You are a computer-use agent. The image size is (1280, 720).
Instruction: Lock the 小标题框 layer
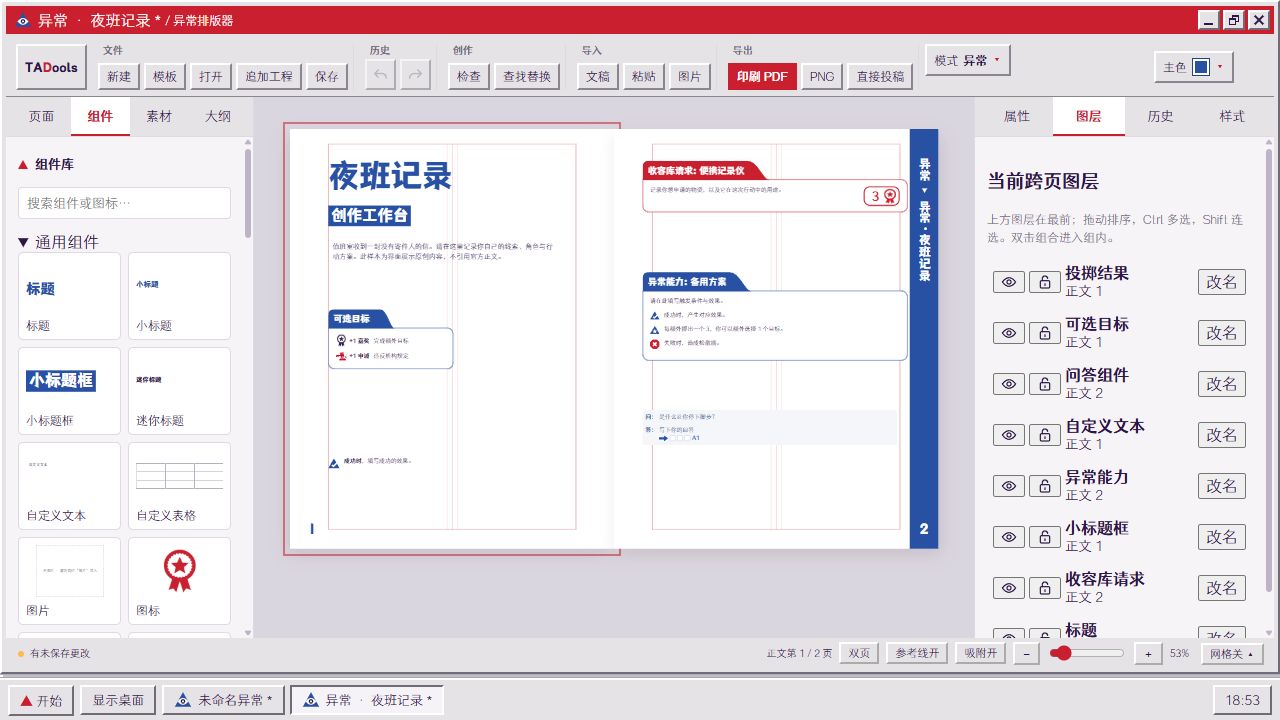(x=1045, y=537)
